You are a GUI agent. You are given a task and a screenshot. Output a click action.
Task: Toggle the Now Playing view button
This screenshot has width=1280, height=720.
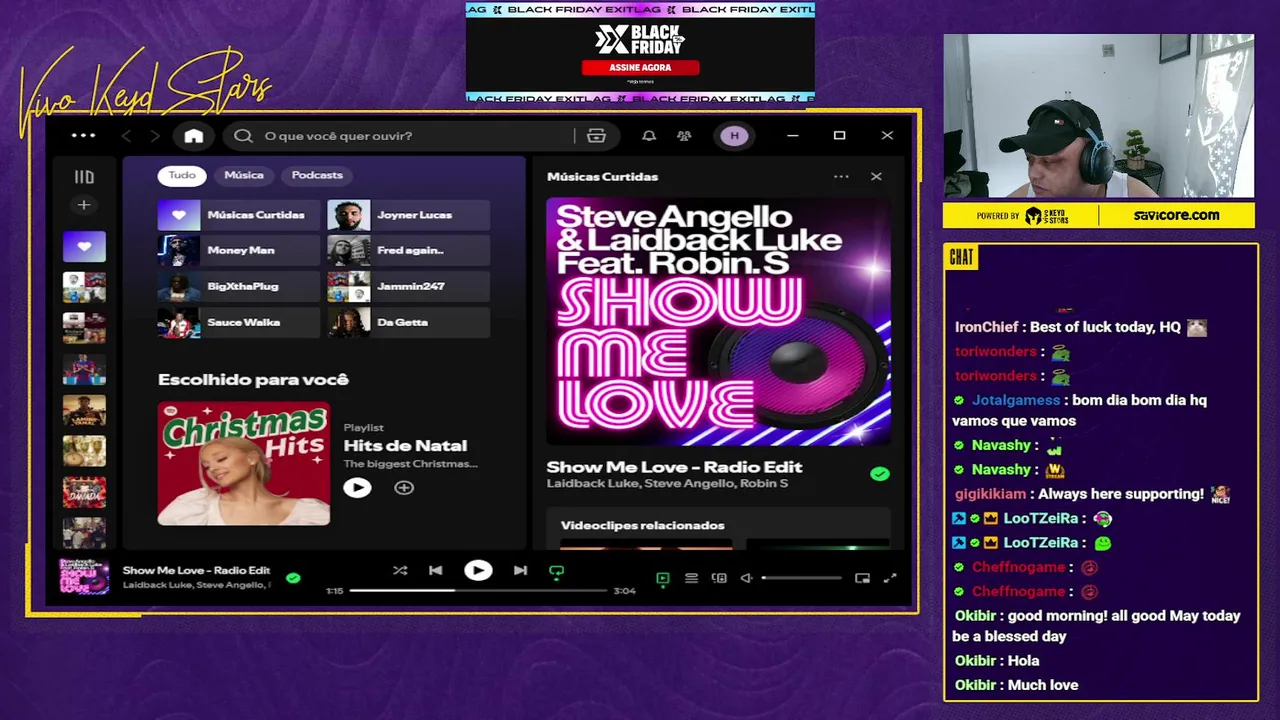[662, 578]
